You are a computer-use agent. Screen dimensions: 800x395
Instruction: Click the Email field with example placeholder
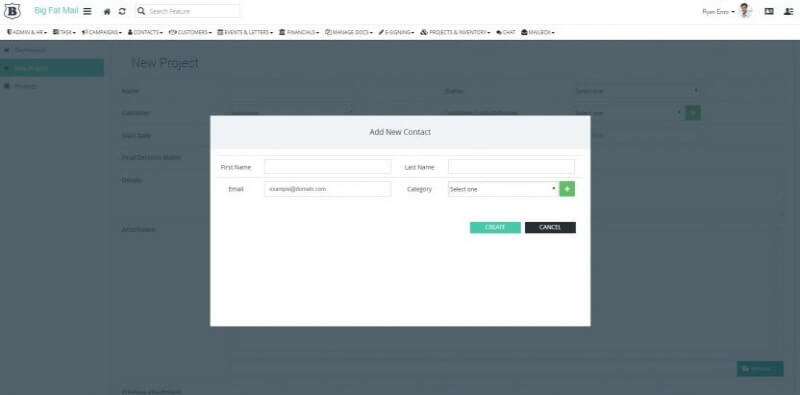328,189
